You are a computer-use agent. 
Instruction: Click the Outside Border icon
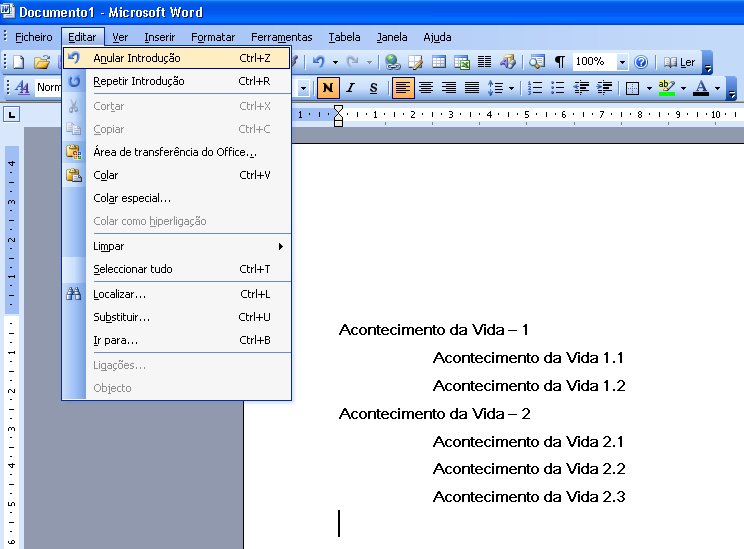(632, 88)
